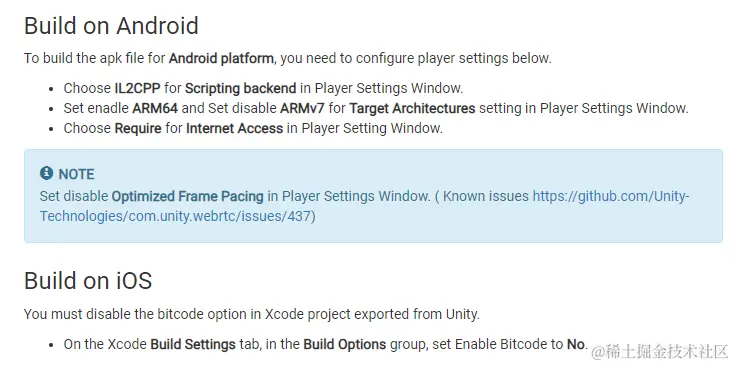Click the bold Android platform text

point(221,59)
